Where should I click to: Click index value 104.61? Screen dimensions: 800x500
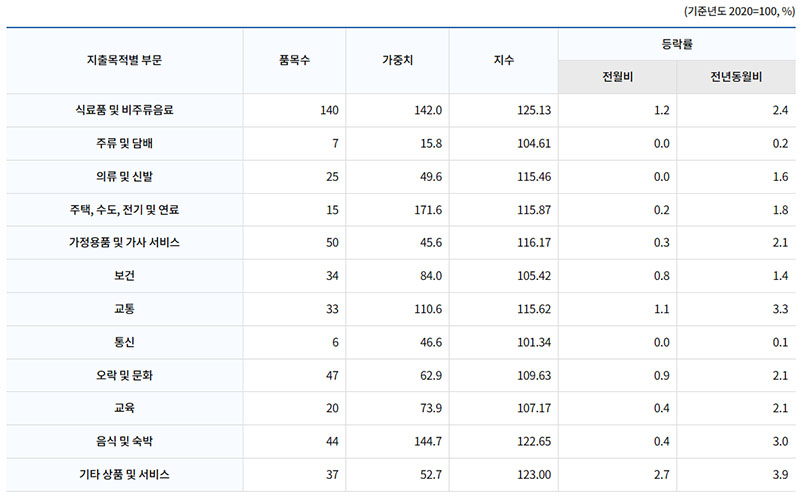point(534,143)
